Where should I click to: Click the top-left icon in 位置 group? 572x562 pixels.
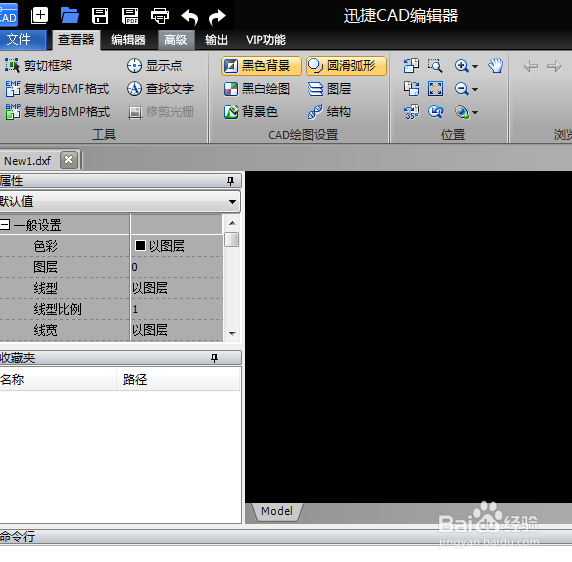point(411,66)
